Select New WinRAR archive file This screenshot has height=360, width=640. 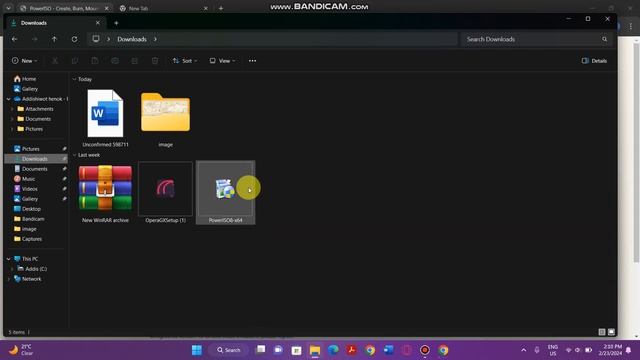point(105,193)
